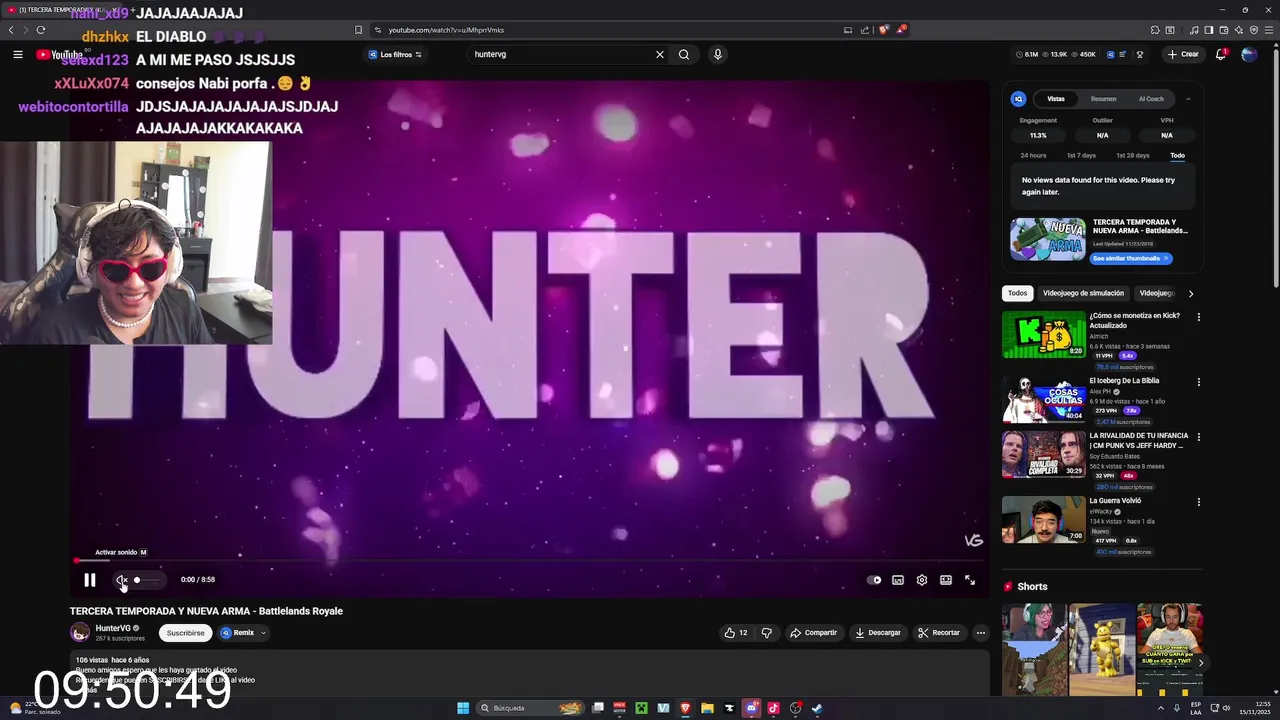Dislike the video with thumbs down
This screenshot has height=720, width=1280.
(767, 632)
